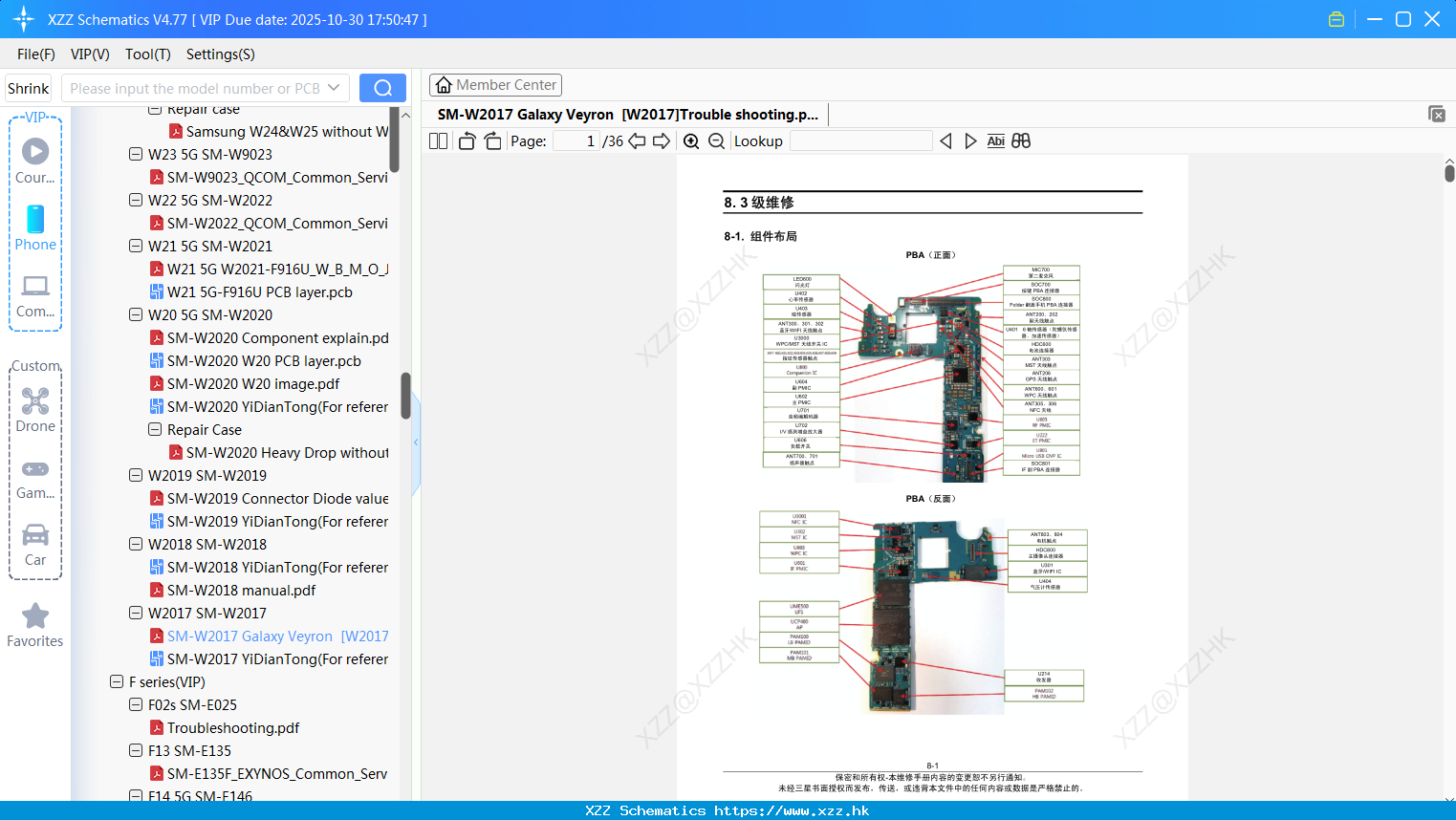Open the VIP(V) menu
This screenshot has height=820, width=1456.
90,54
